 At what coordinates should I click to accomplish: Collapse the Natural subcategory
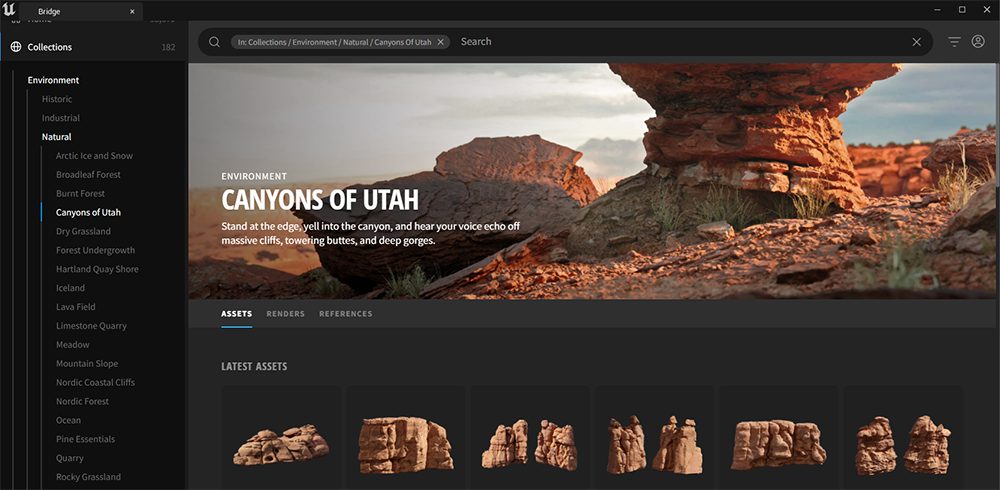tap(56, 137)
